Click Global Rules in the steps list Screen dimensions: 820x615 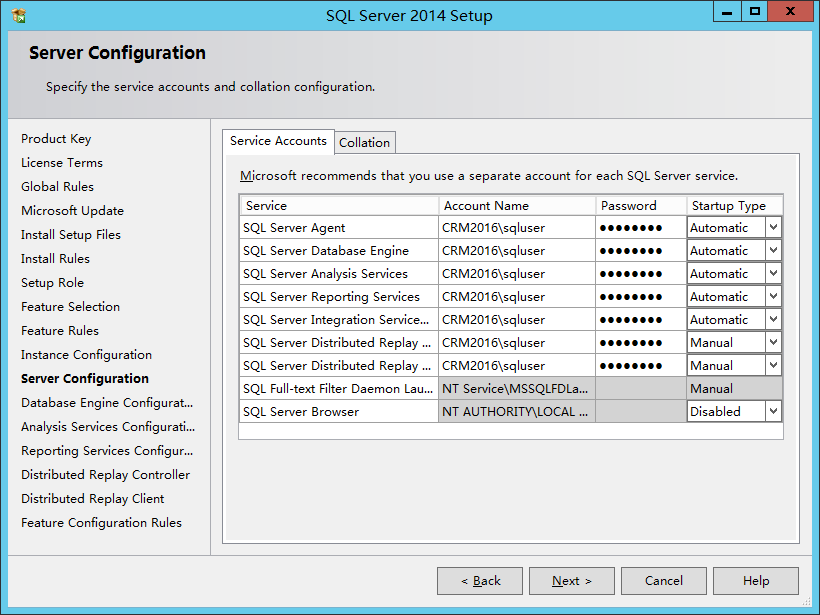(58, 187)
